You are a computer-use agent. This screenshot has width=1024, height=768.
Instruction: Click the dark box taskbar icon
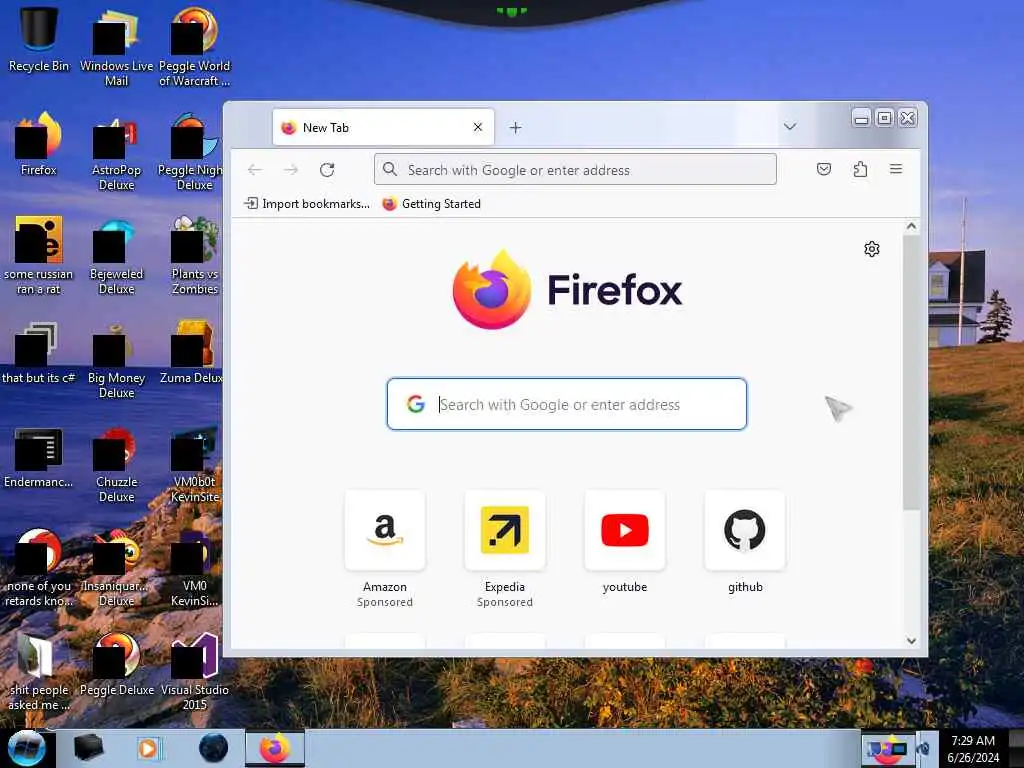(x=89, y=748)
